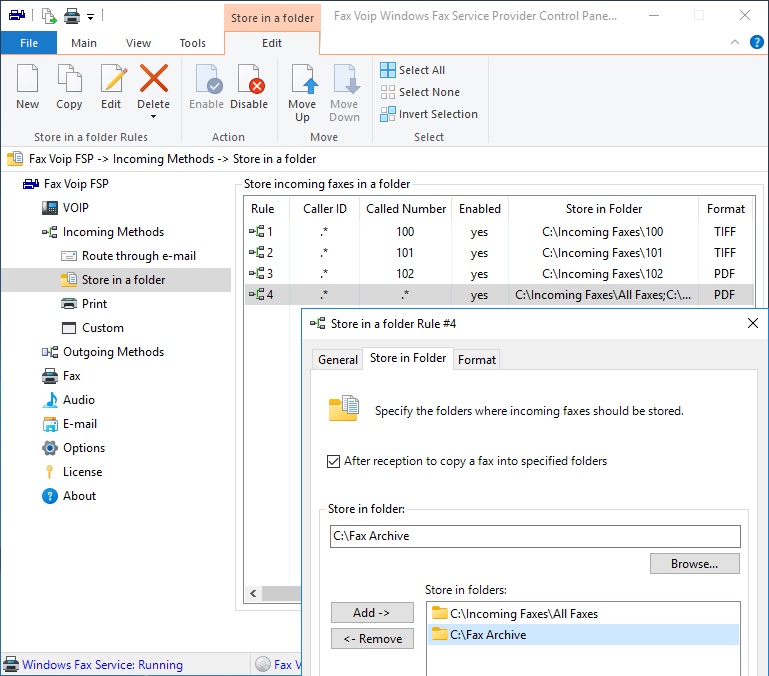This screenshot has height=676, width=769.
Task: Open quick access toolbar customize arrow
Action: [90, 17]
